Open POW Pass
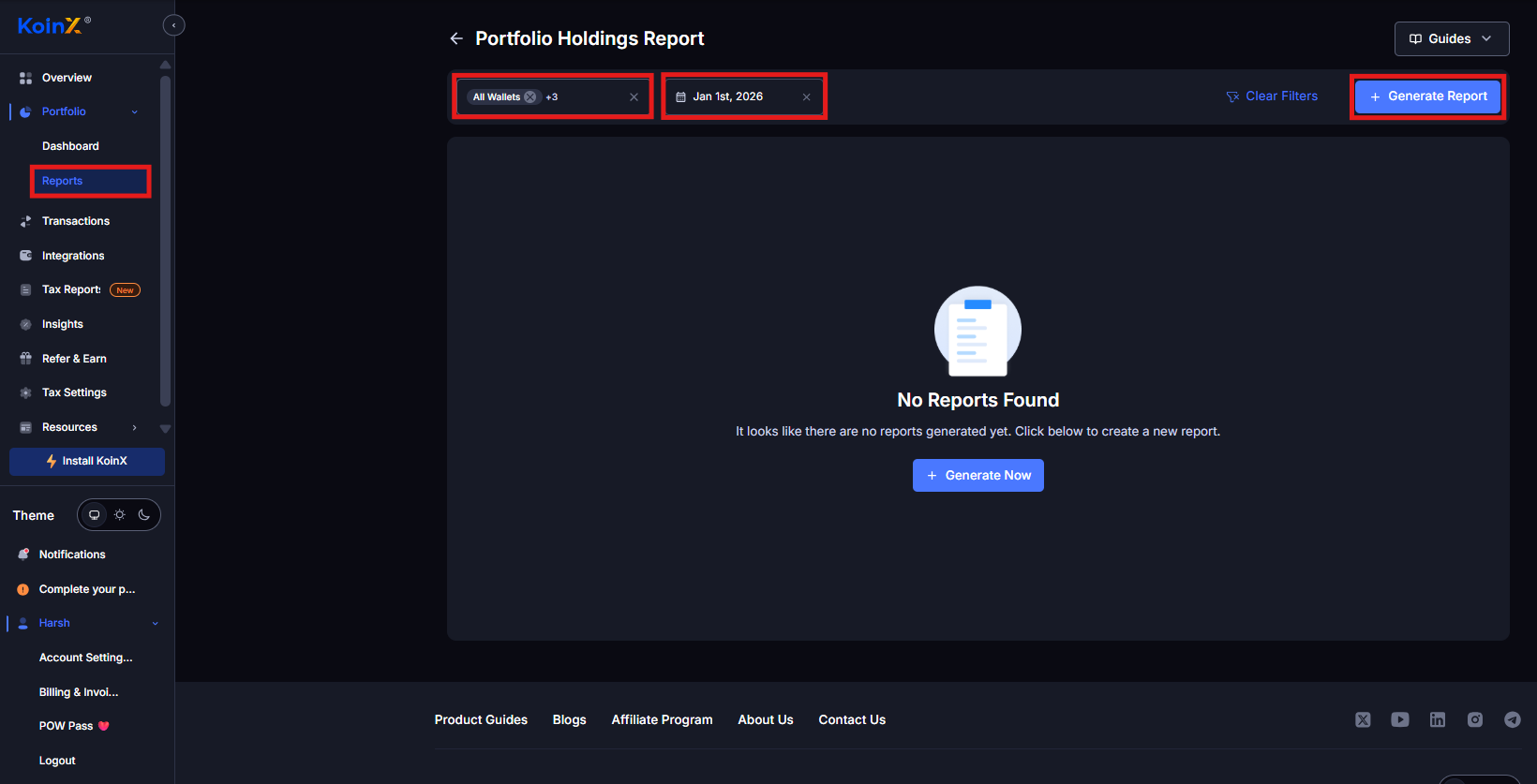This screenshot has width=1537, height=784. click(74, 726)
